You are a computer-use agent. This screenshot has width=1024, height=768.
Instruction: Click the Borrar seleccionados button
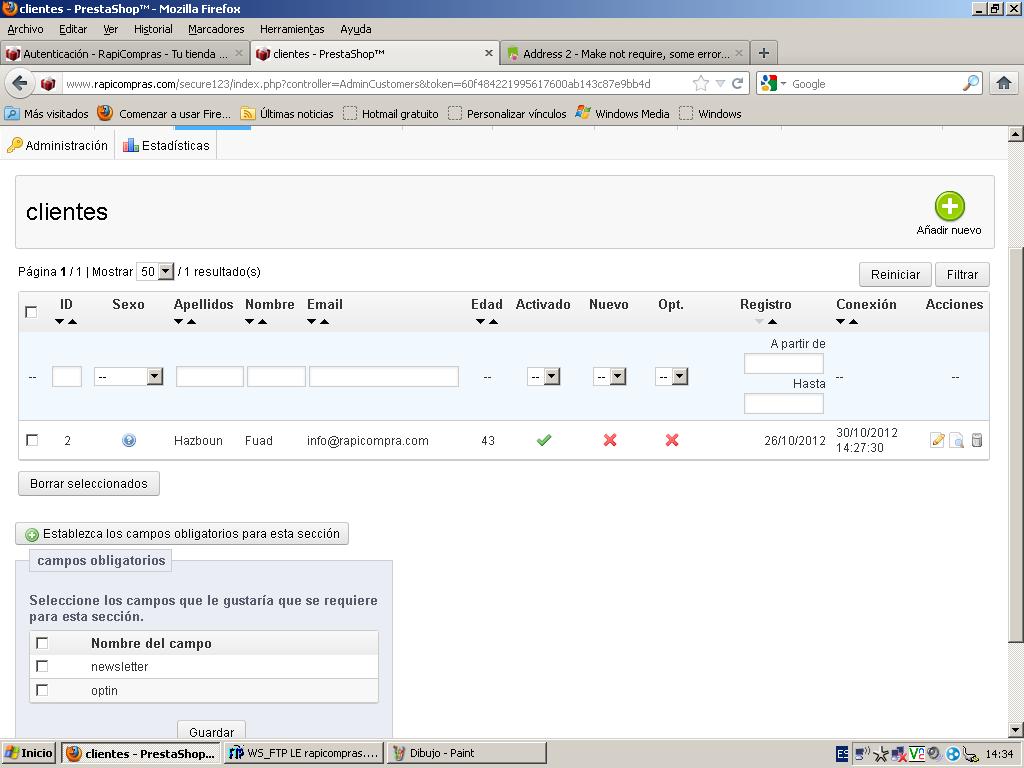tap(89, 483)
